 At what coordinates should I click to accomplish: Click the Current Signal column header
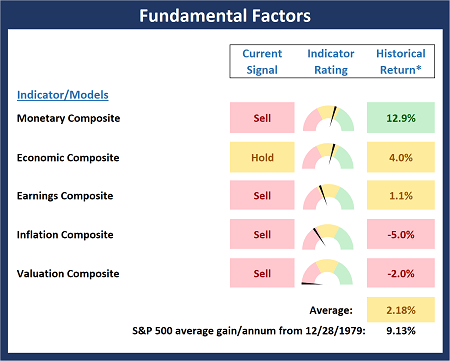262,62
